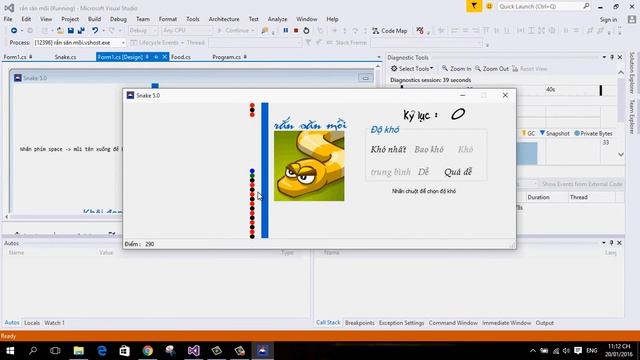Open the Process combo box
This screenshot has height=360, width=640.
pos(79,42)
